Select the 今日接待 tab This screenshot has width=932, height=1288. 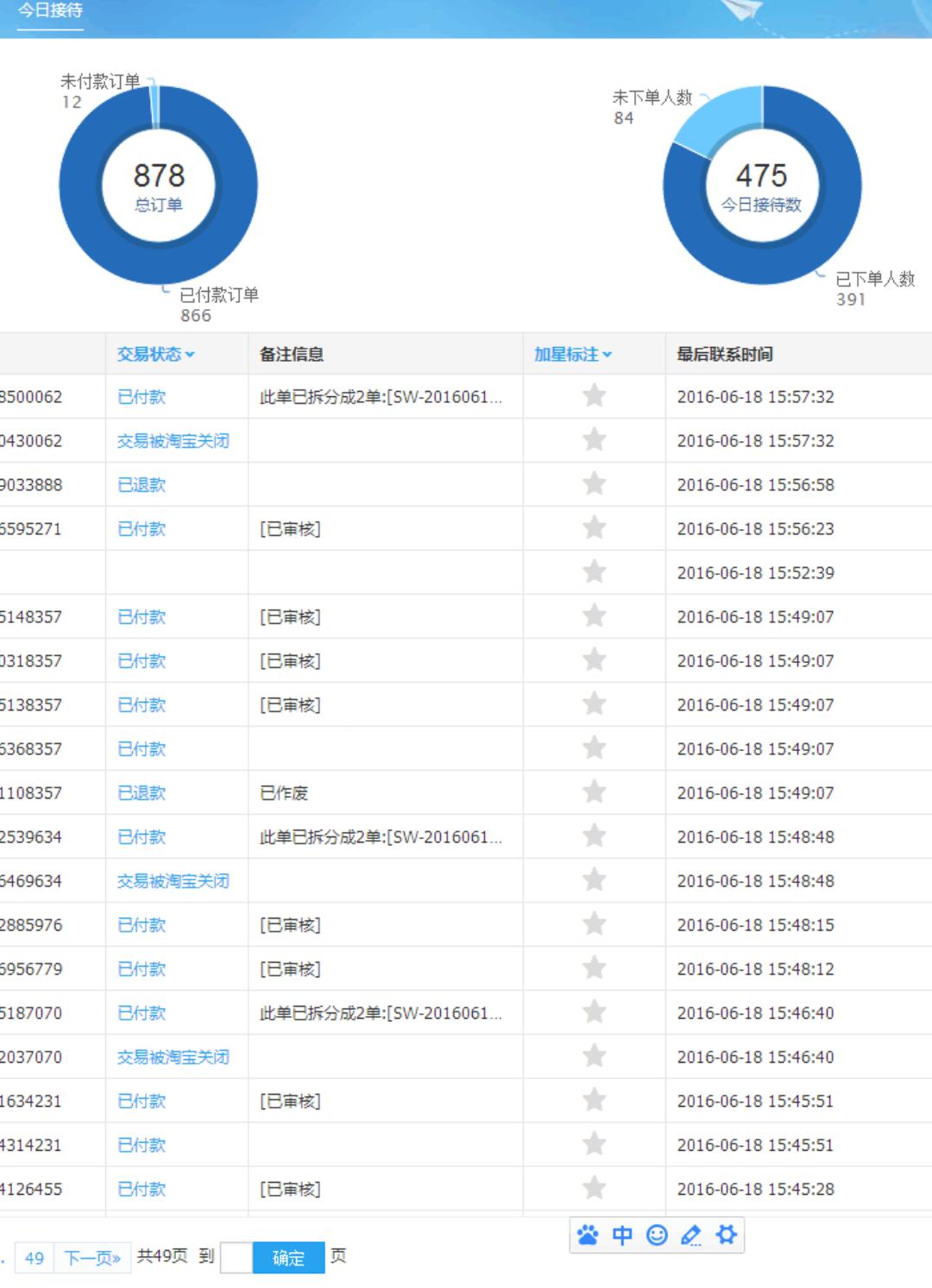point(50,11)
